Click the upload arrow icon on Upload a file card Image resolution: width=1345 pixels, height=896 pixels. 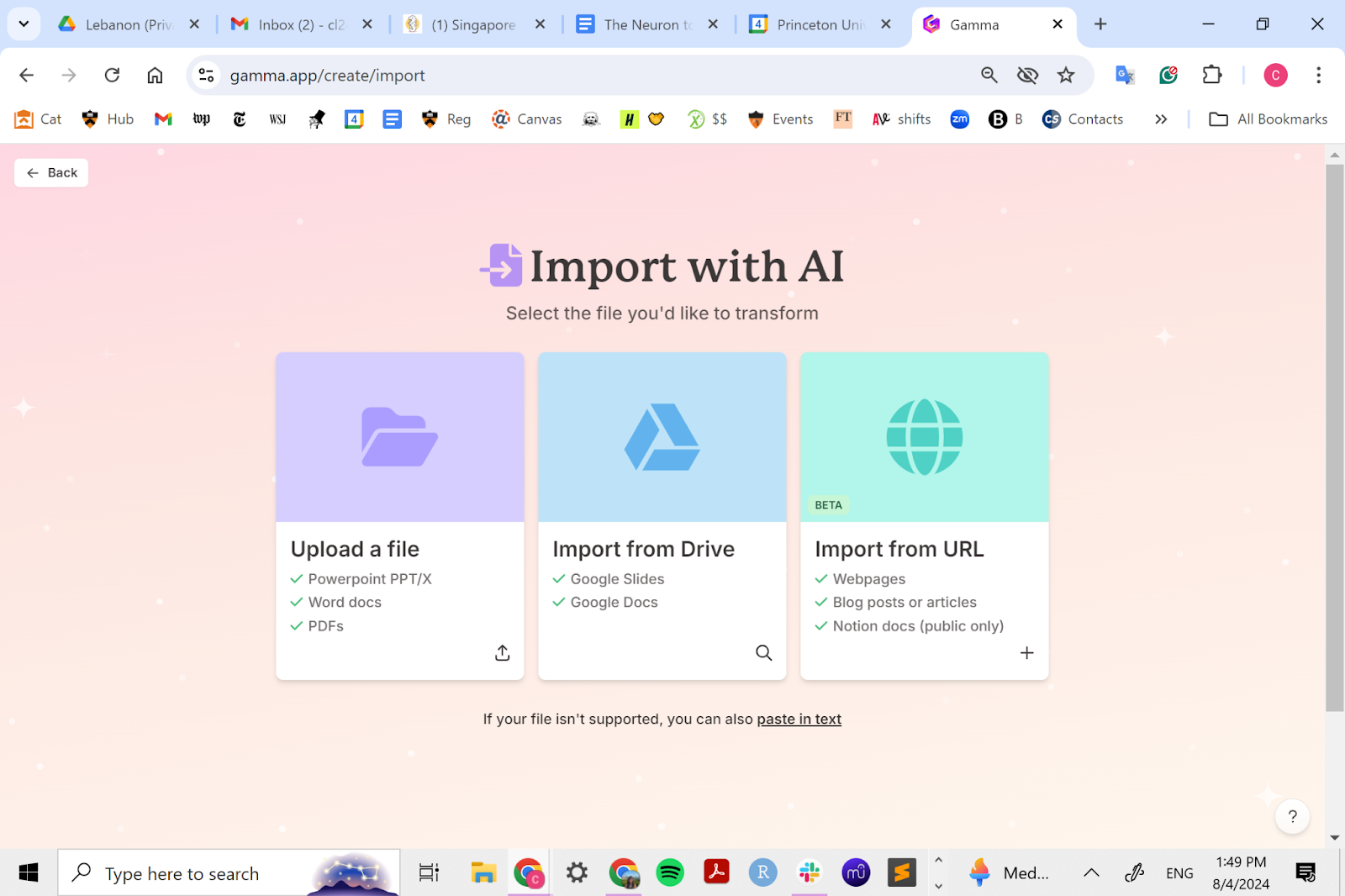[x=503, y=653]
